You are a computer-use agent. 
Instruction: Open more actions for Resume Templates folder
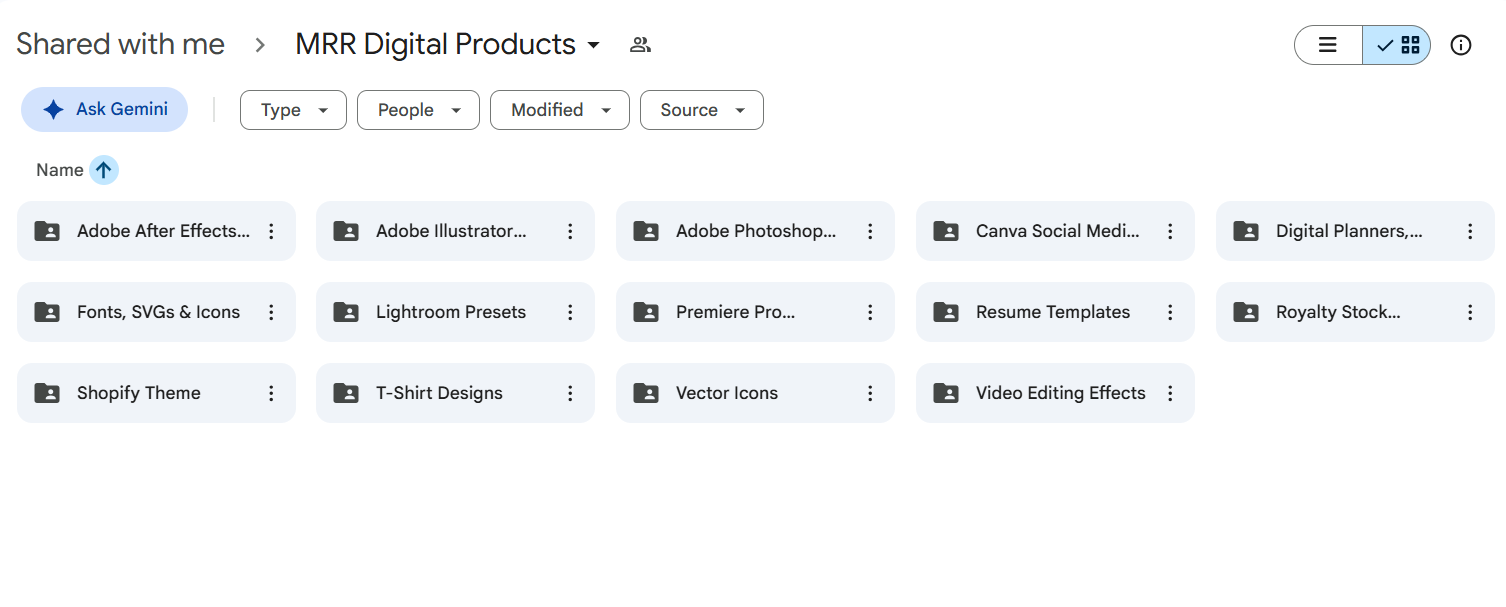(x=1170, y=312)
